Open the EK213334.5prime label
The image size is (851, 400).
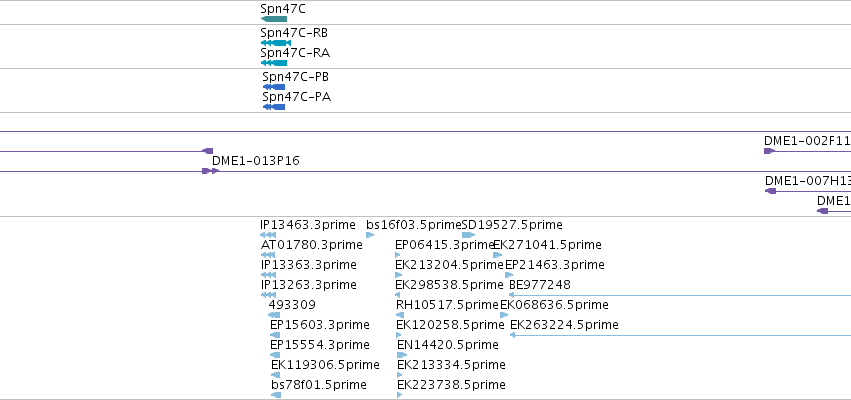[451, 364]
